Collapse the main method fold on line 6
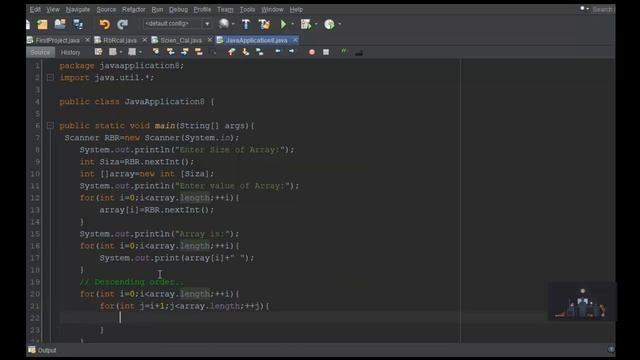 click(x=50, y=126)
